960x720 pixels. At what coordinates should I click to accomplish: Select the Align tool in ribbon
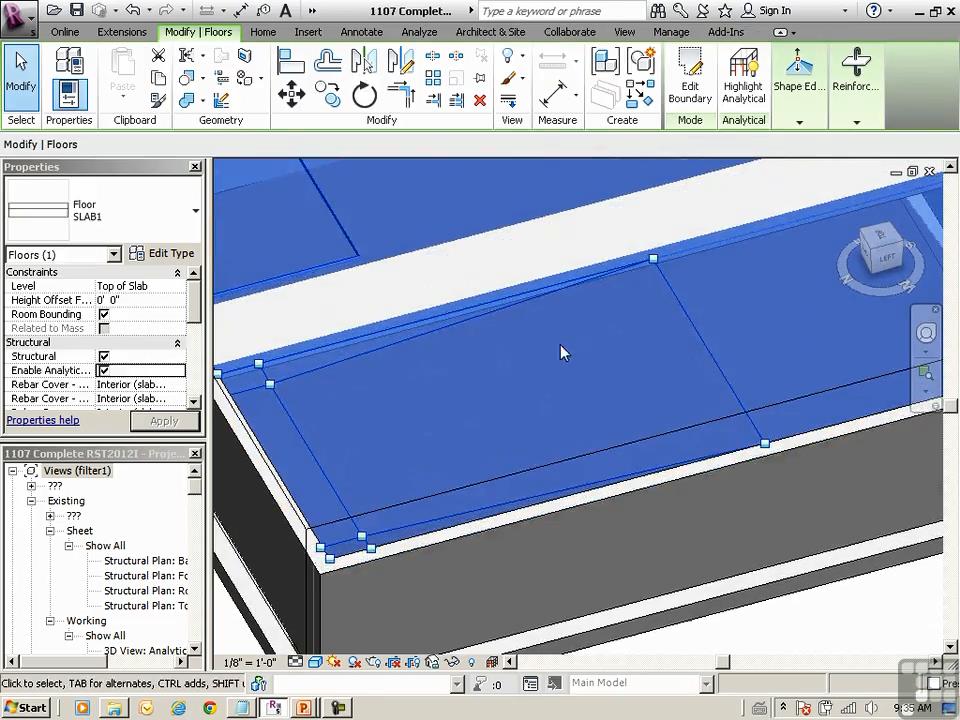(x=291, y=60)
